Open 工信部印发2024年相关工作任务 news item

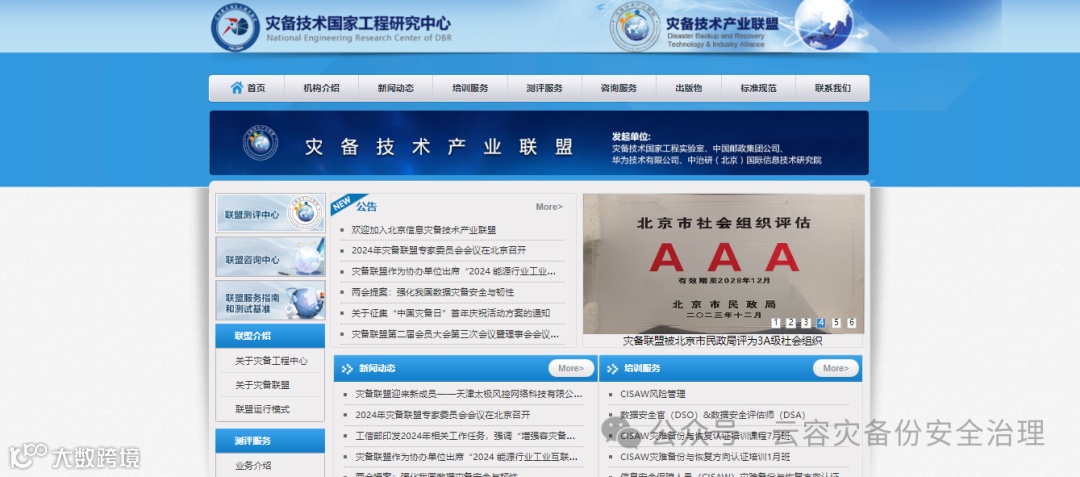(x=465, y=436)
